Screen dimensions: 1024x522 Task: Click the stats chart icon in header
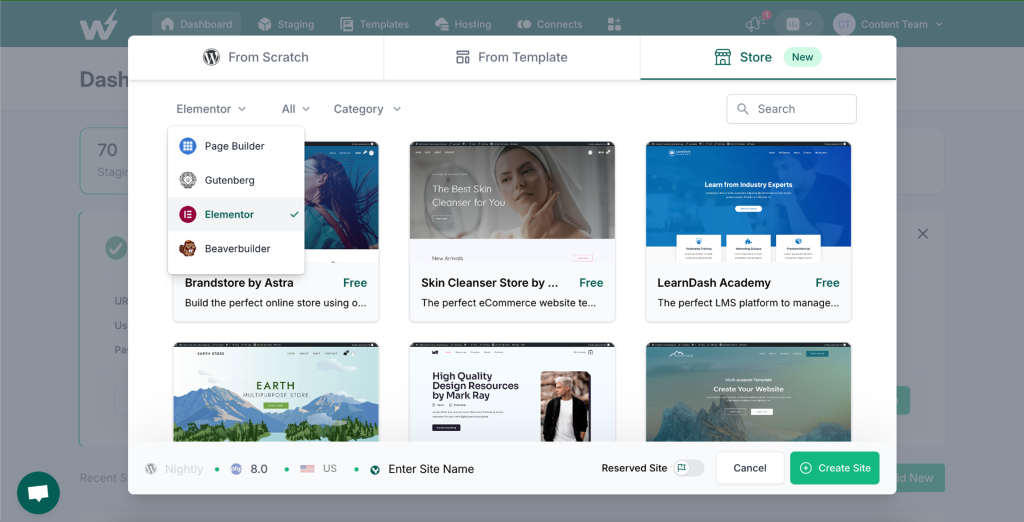coord(793,24)
